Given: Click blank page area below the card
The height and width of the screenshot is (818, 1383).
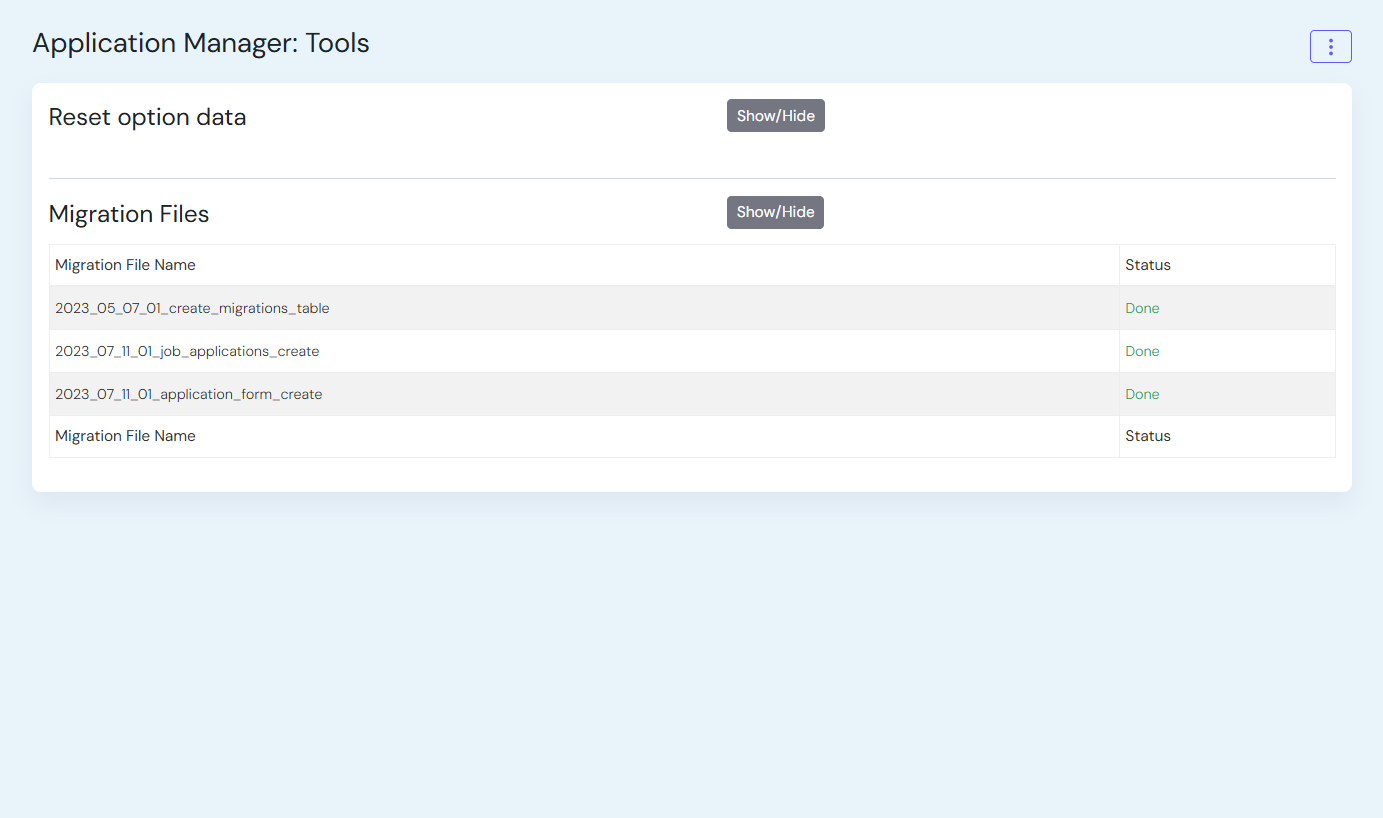Looking at the screenshot, I should (x=690, y=650).
